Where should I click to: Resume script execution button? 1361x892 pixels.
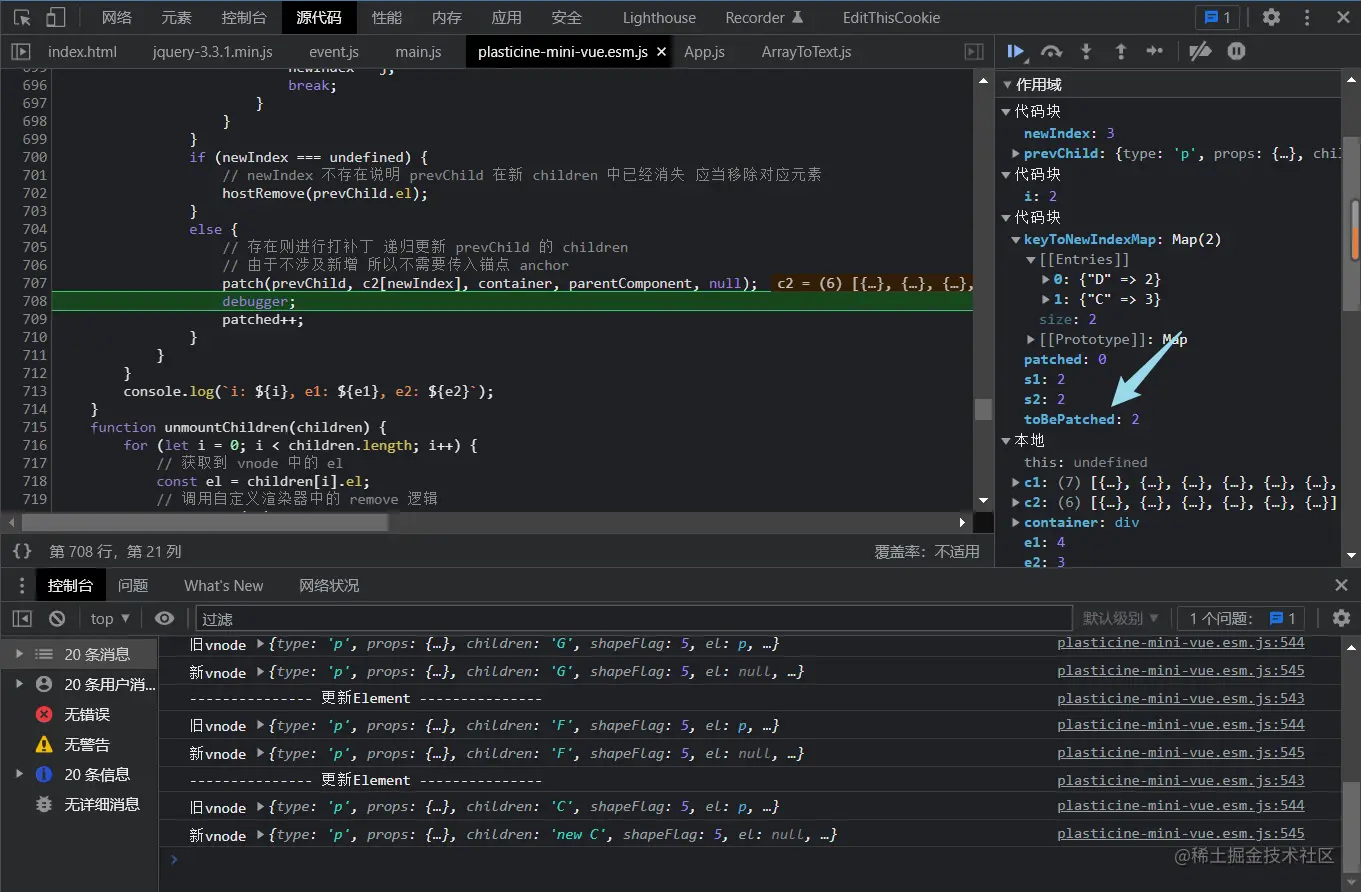[1016, 51]
